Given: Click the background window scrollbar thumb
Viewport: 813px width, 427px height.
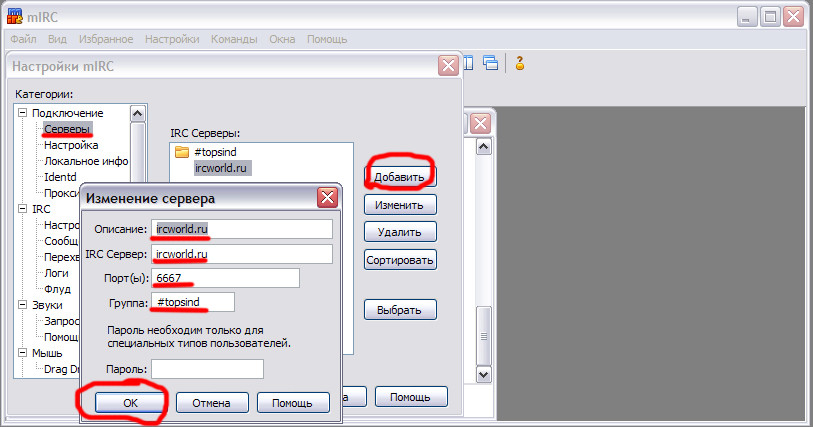Looking at the screenshot, I should (x=483, y=336).
